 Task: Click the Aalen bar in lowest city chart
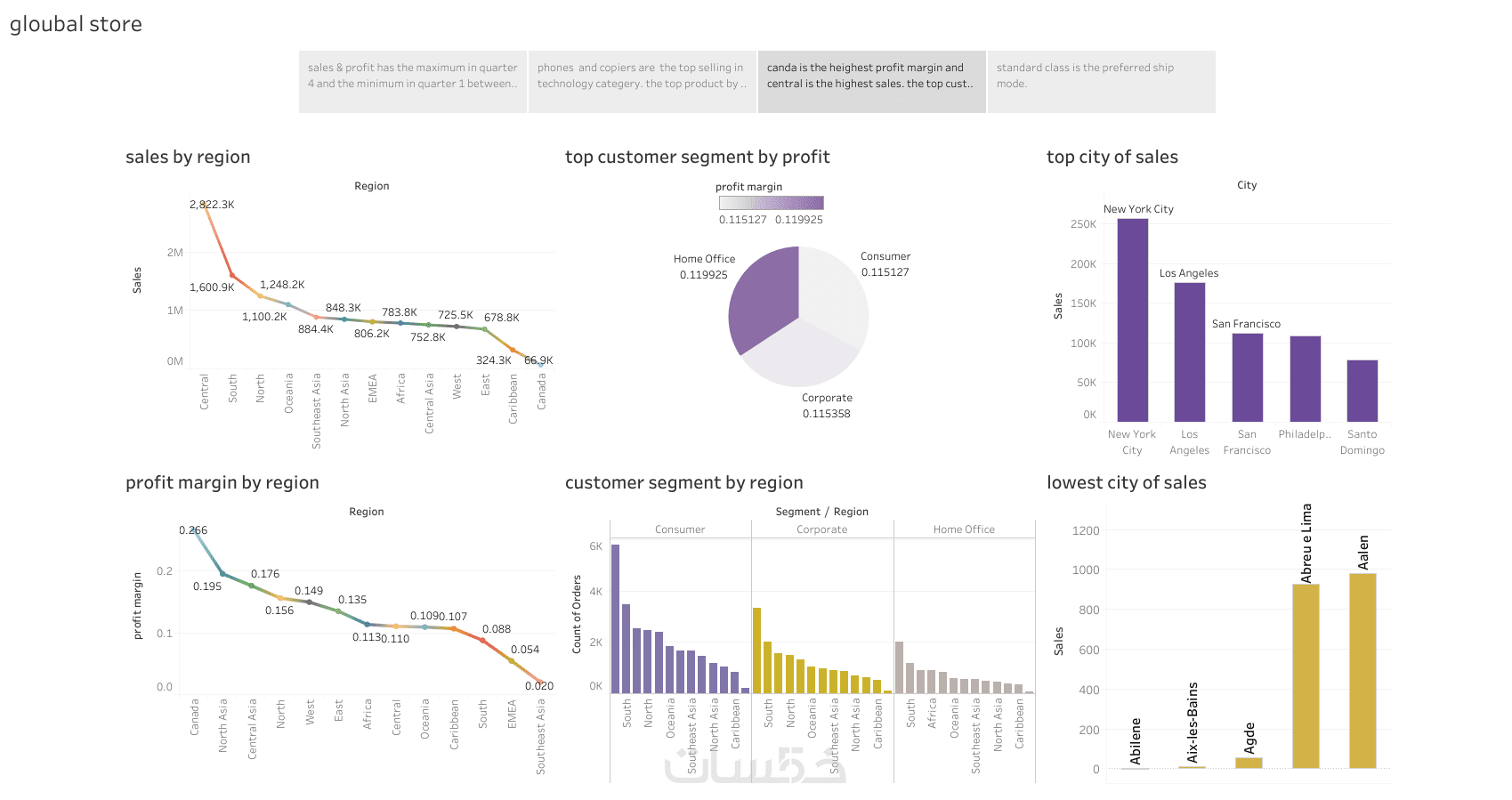(1362, 670)
